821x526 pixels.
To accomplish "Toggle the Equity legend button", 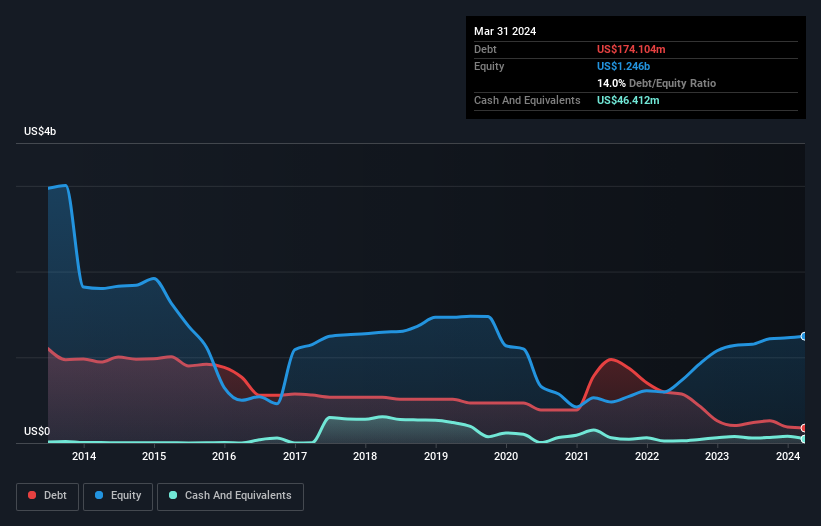I will pyautogui.click(x=118, y=496).
